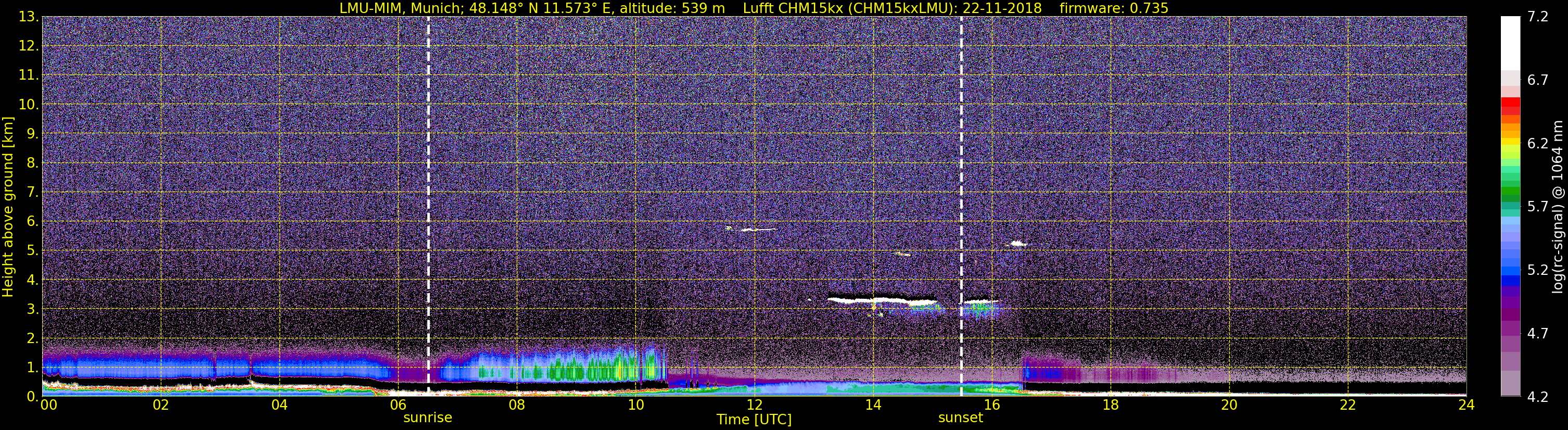Viewport: 1568px width, 430px height.
Task: Click the x-axis tick label '18'
Action: 1110,404
